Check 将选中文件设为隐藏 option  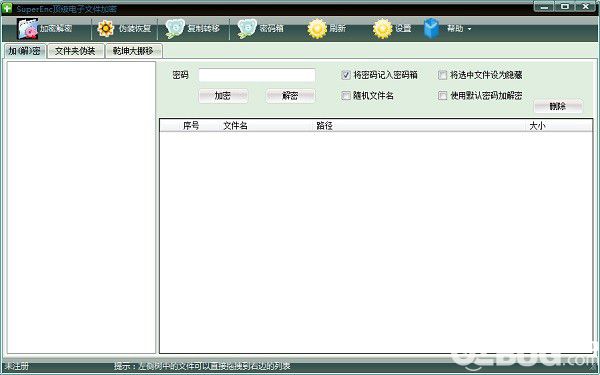(442, 75)
